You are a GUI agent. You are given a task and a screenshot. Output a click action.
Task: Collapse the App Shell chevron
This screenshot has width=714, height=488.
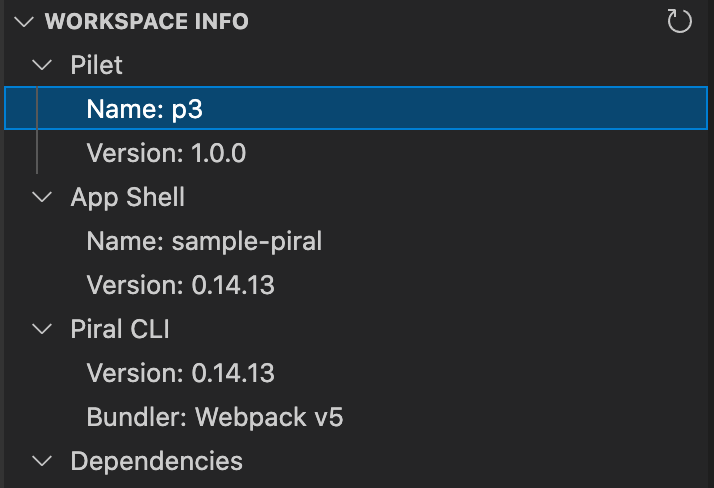42,197
